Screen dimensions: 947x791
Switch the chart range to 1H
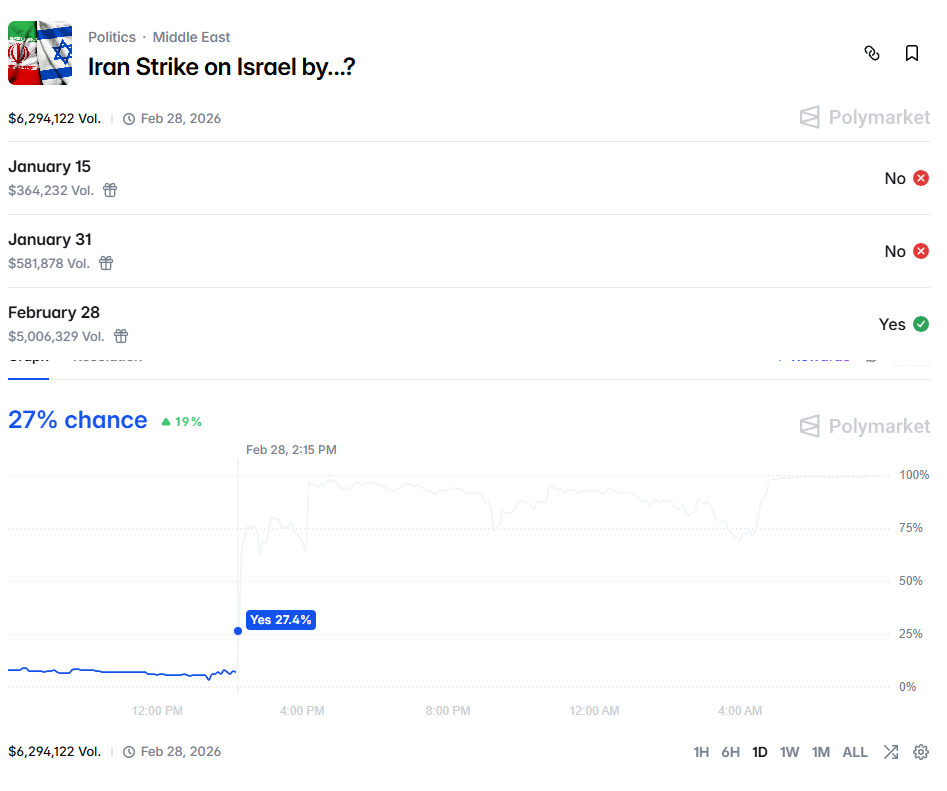coord(701,752)
